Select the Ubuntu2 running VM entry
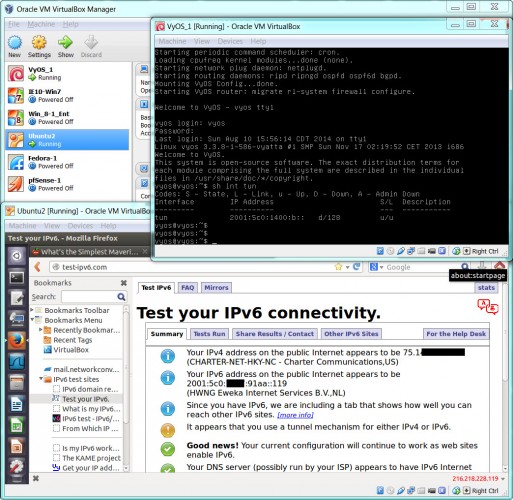The height and width of the screenshot is (500, 513). click(x=67, y=140)
